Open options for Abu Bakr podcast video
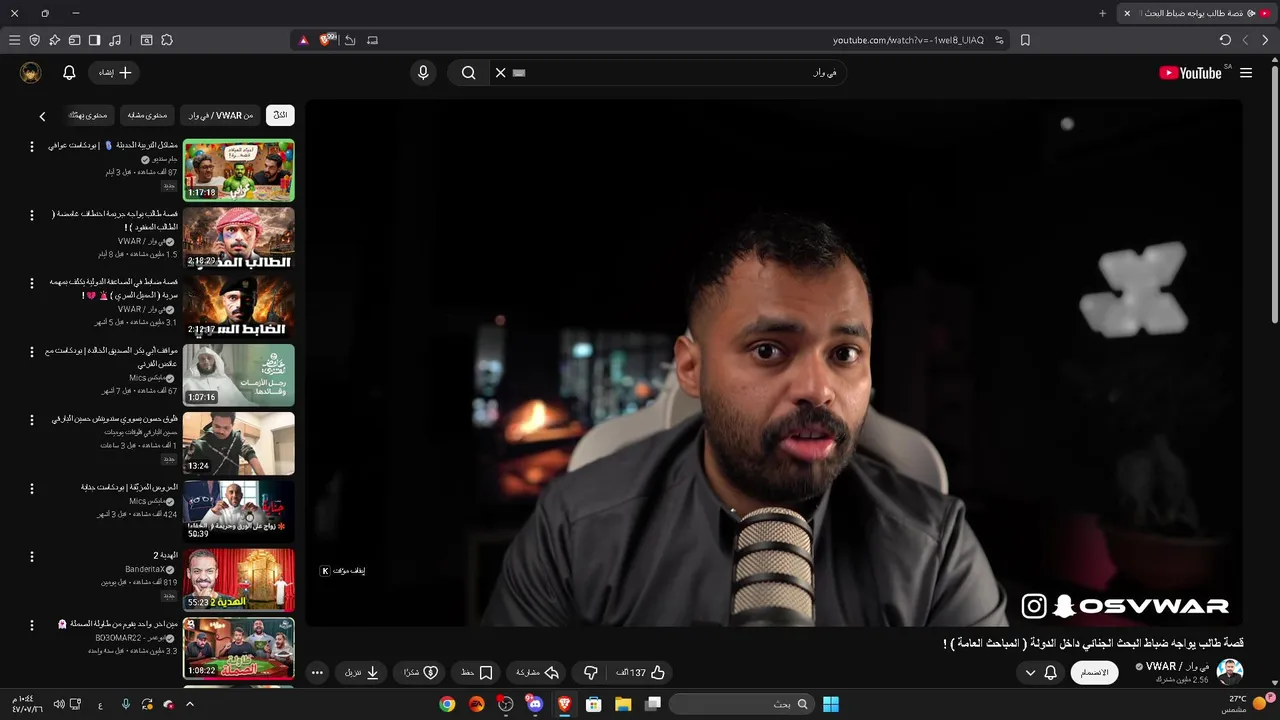 (x=31, y=352)
